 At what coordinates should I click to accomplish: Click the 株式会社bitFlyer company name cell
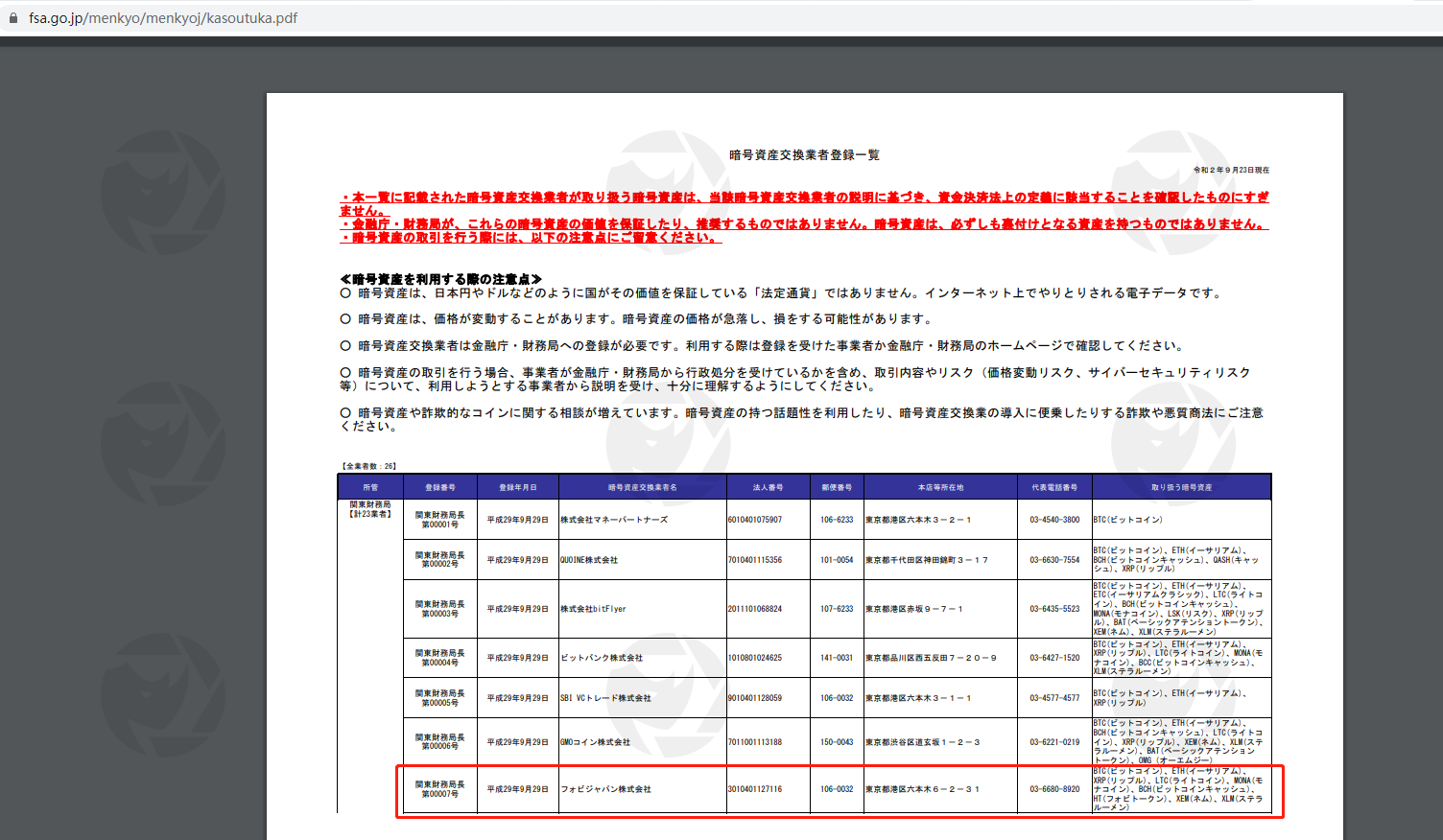[x=593, y=609]
